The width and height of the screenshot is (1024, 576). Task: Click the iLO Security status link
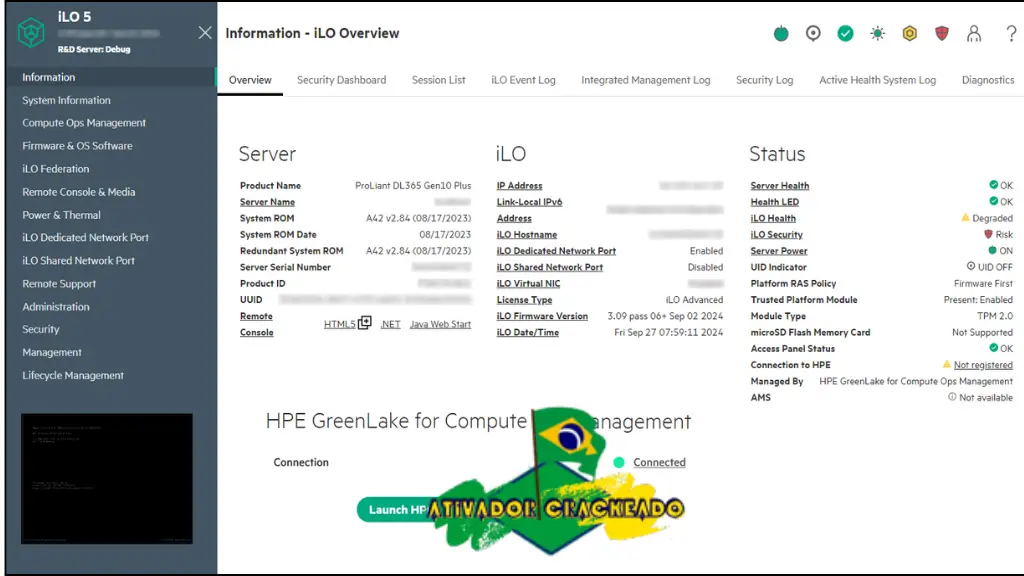pos(776,234)
